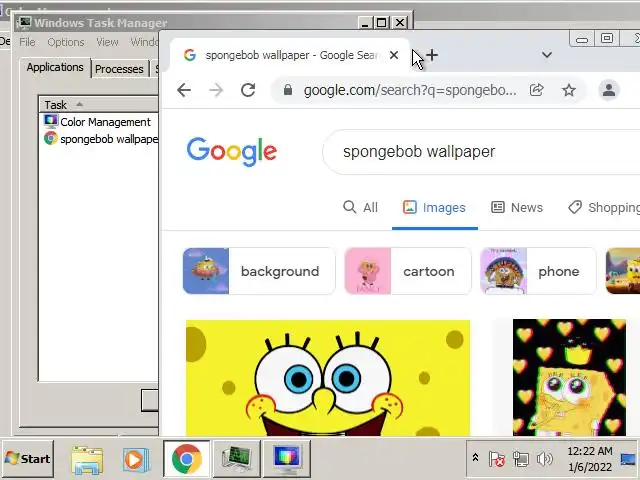Open volume speaker tray icon
The height and width of the screenshot is (480, 640).
point(545,459)
